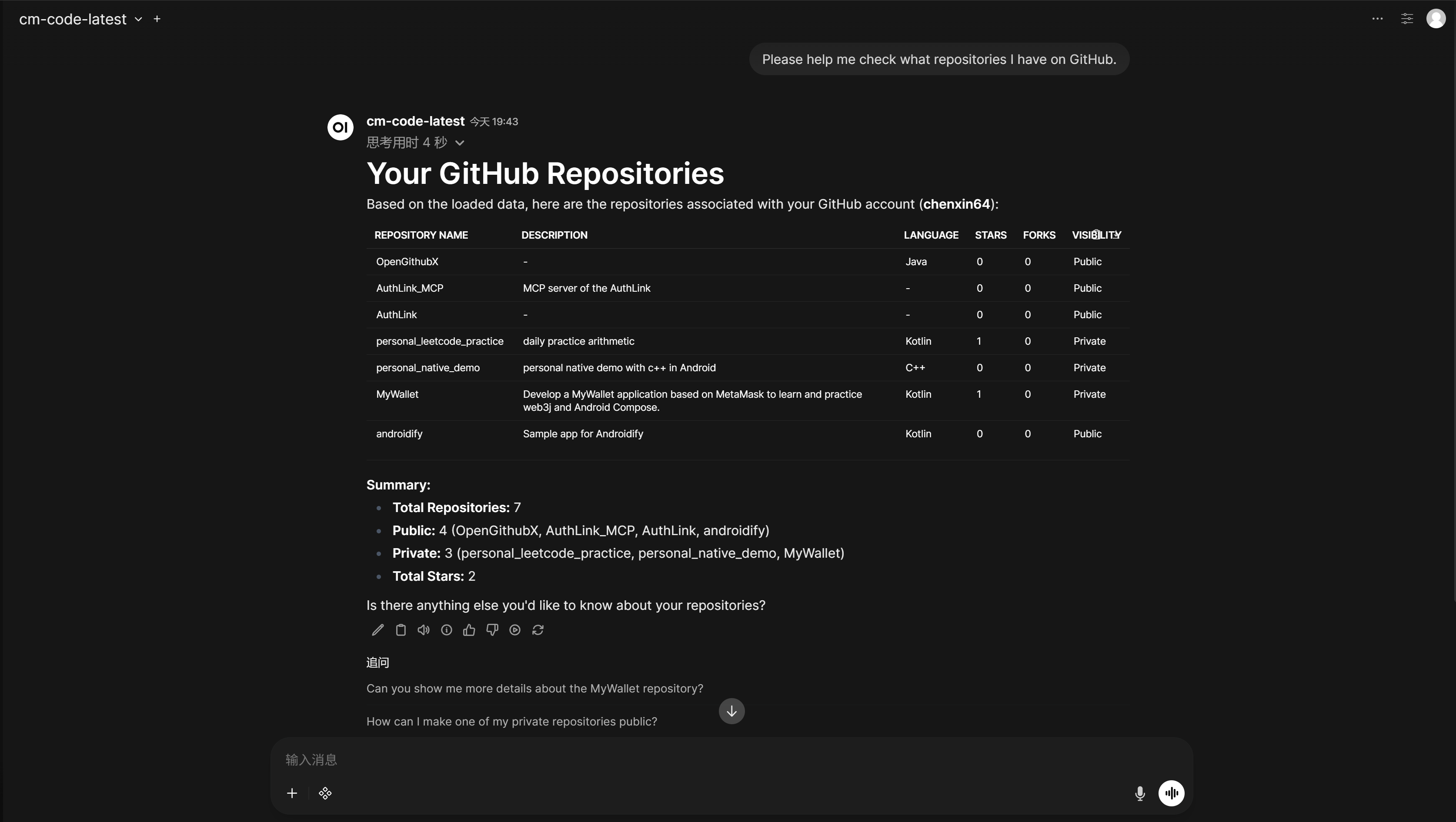Click scroll-to-bottom arrow button

tap(731, 711)
